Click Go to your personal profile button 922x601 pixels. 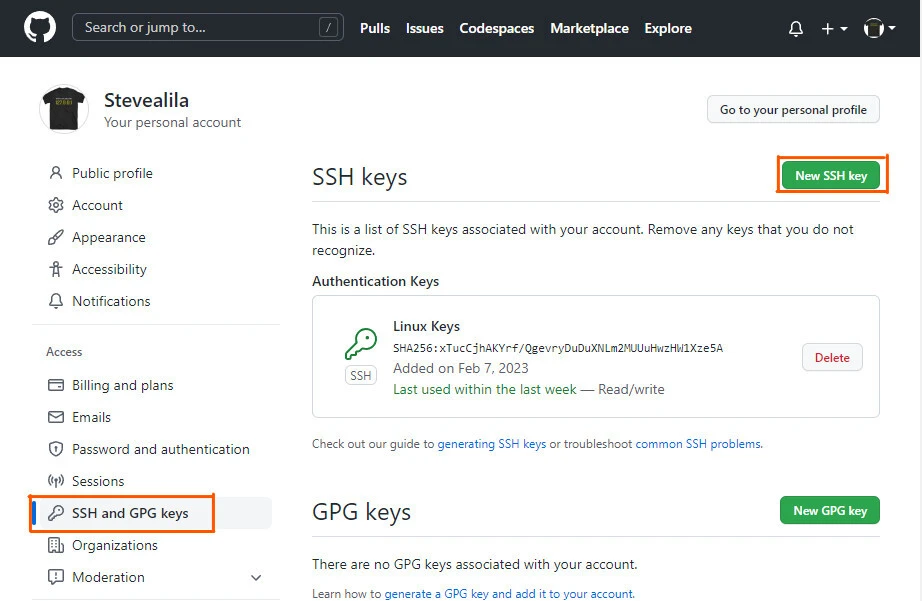click(x=793, y=110)
